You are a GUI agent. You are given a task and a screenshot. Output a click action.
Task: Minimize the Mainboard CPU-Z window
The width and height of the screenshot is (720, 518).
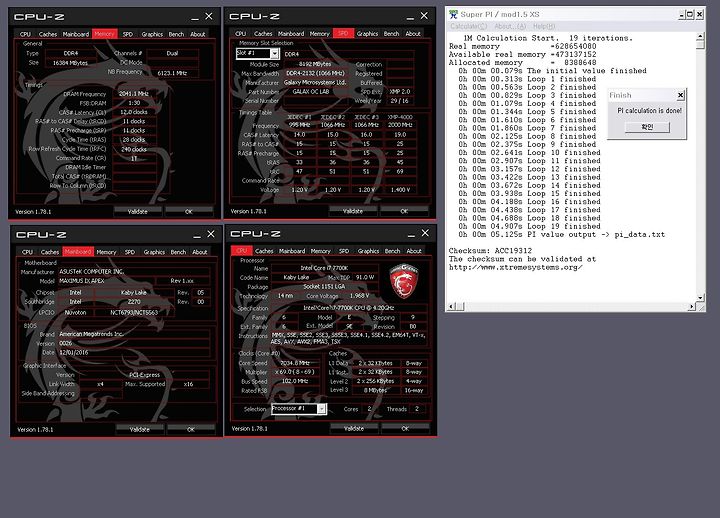[197, 235]
